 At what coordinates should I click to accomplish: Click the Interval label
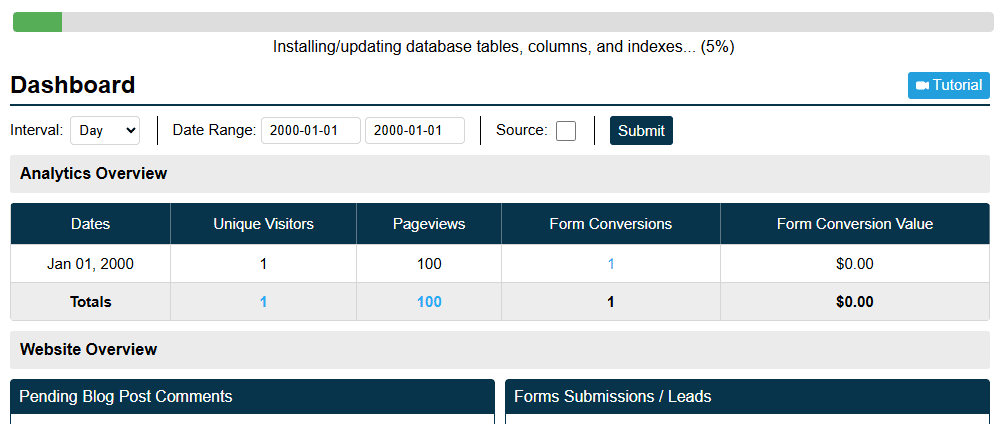(x=37, y=131)
